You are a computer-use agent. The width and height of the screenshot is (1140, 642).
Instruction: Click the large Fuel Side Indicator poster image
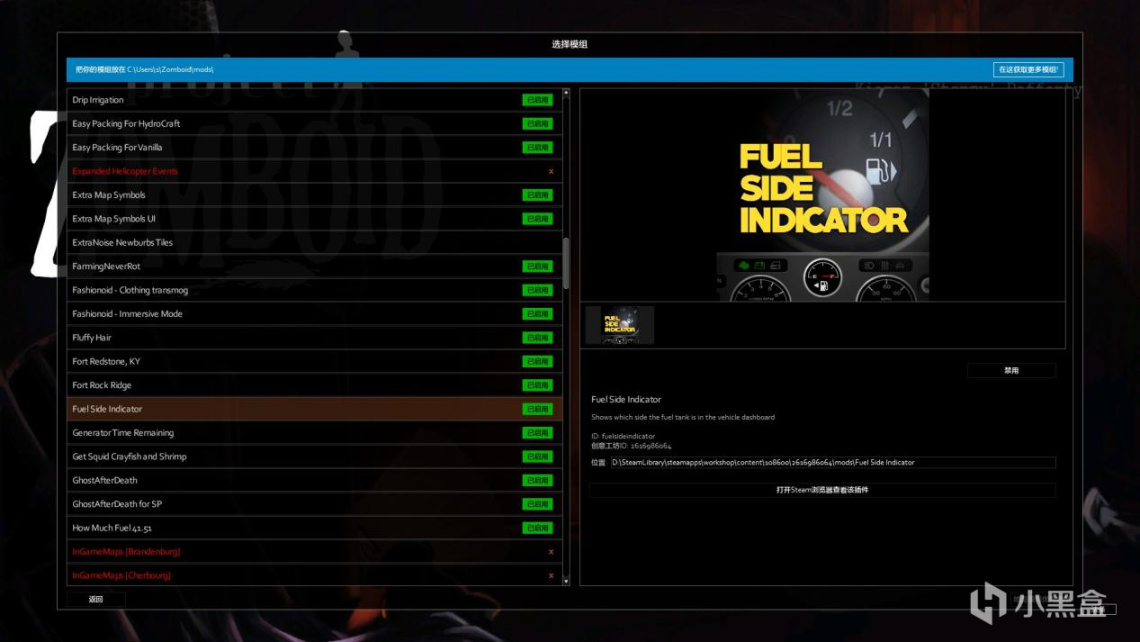click(823, 195)
